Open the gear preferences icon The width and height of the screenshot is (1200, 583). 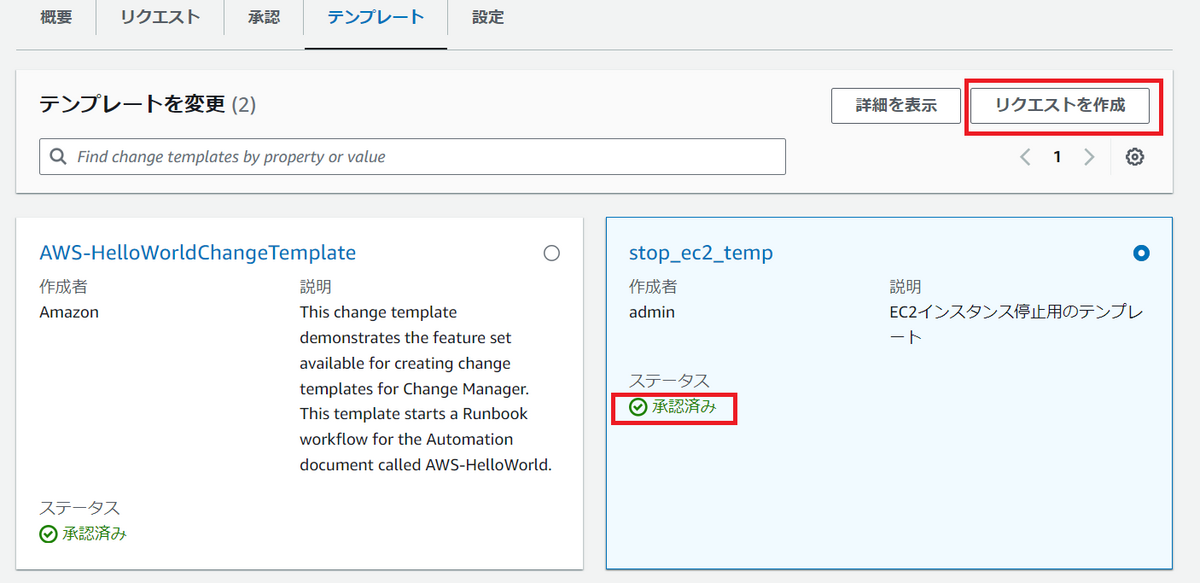click(1135, 157)
